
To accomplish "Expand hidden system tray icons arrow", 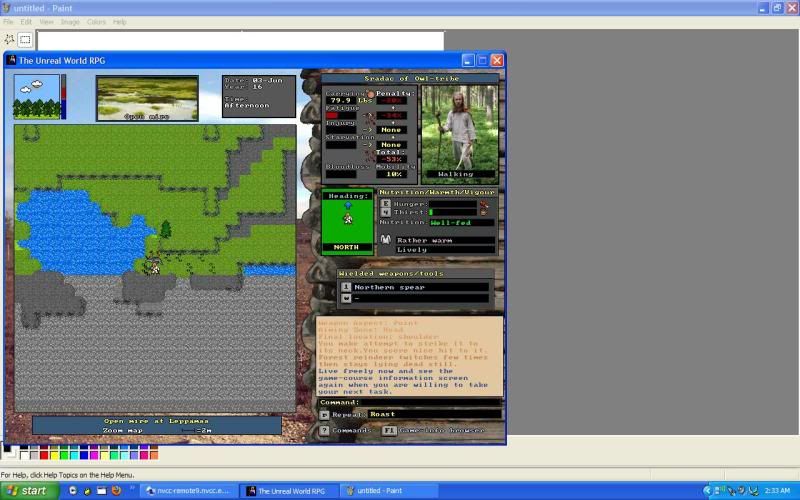I will 707,491.
